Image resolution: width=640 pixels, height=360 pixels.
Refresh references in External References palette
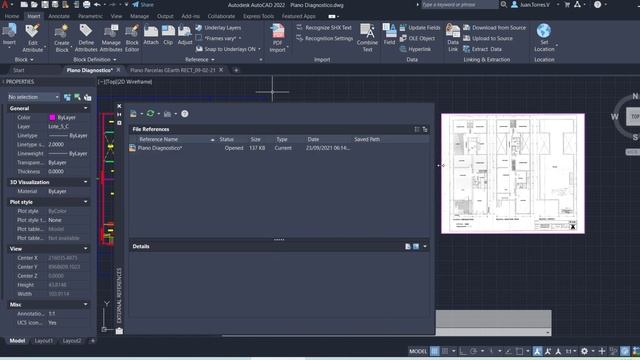coord(150,113)
